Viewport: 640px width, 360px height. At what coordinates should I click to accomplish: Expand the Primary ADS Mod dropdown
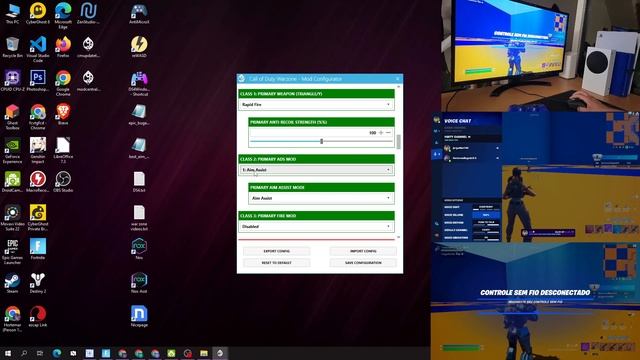[x=316, y=170]
